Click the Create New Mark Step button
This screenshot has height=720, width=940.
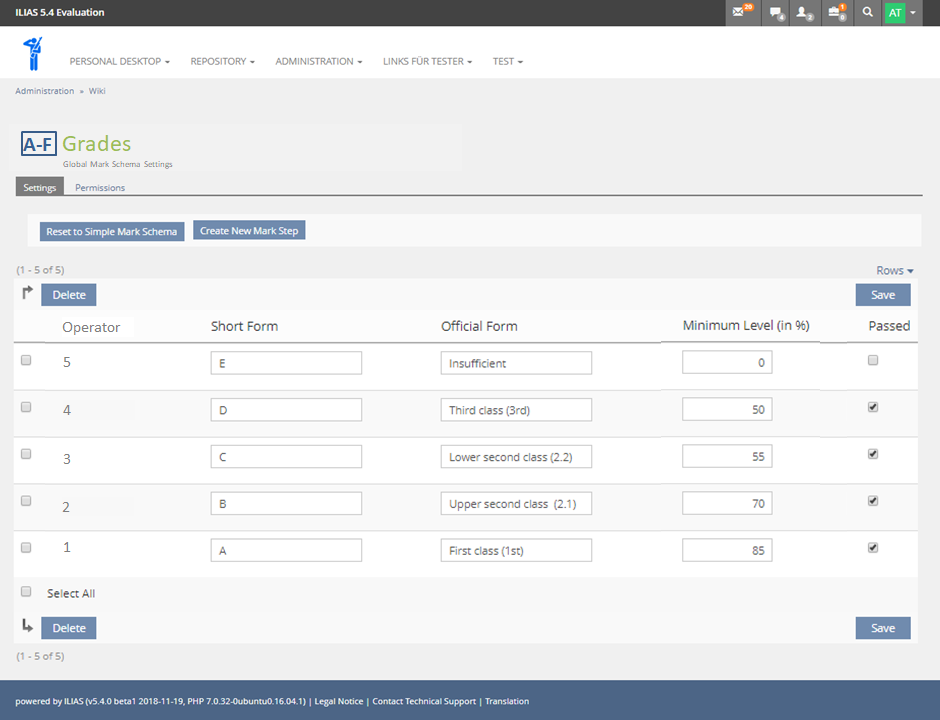(x=249, y=231)
